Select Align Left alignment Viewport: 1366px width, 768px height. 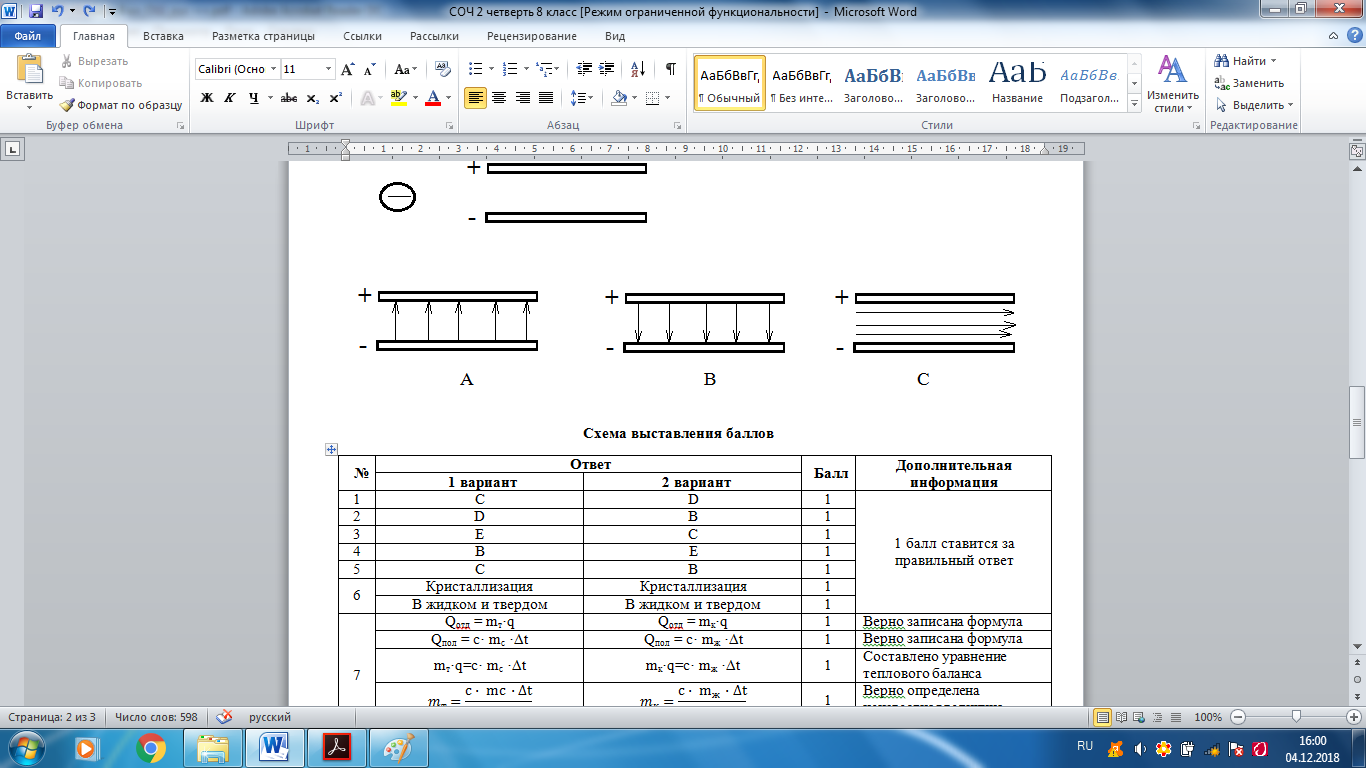[x=477, y=98]
